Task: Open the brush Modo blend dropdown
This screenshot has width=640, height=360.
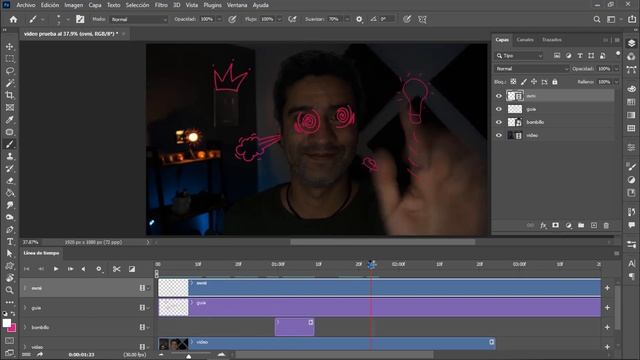Action: (x=139, y=19)
